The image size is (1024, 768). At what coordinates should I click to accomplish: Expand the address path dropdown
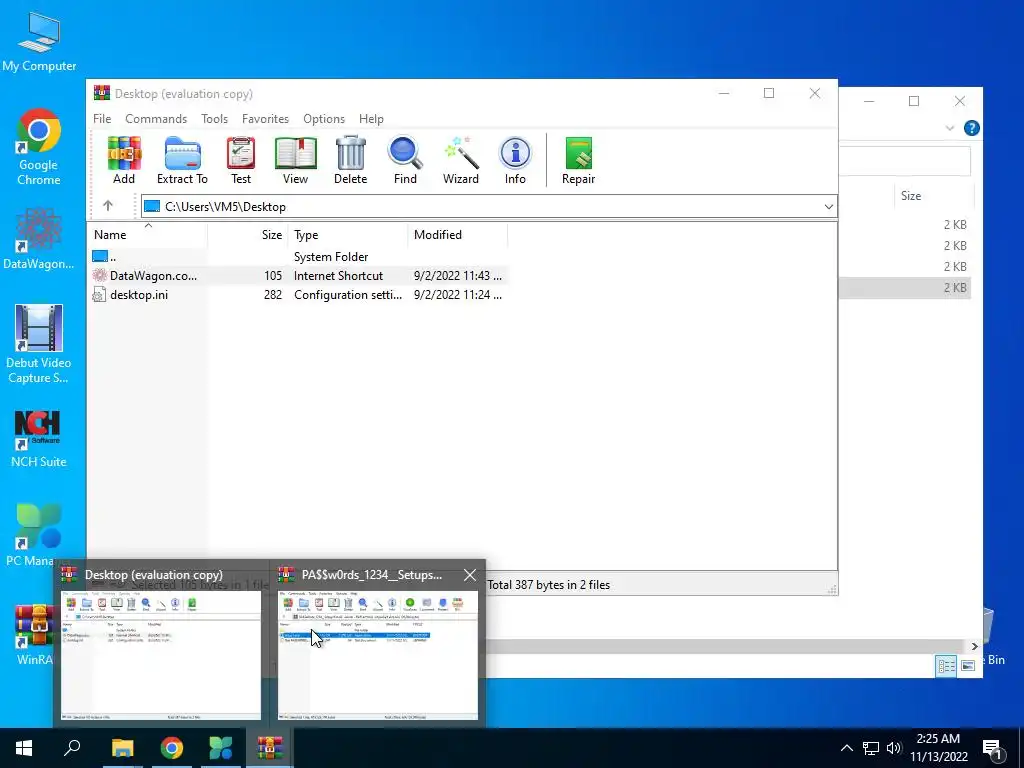click(x=828, y=206)
